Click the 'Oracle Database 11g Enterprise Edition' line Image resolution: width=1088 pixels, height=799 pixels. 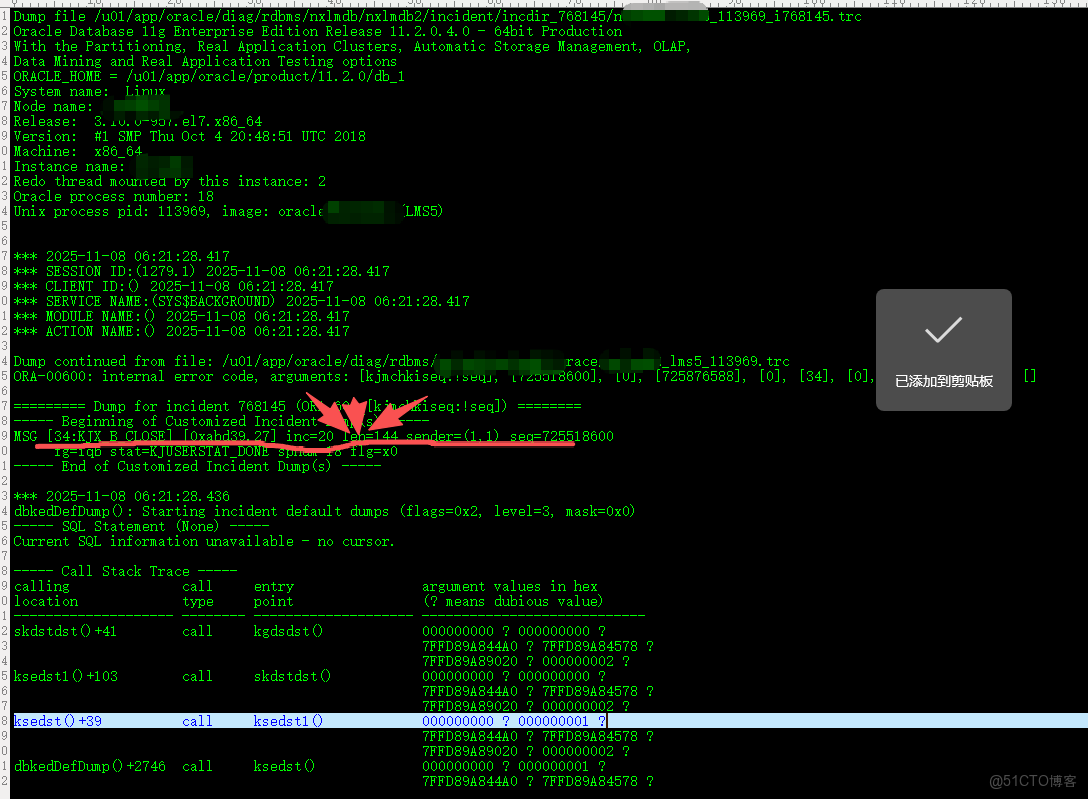318,31
